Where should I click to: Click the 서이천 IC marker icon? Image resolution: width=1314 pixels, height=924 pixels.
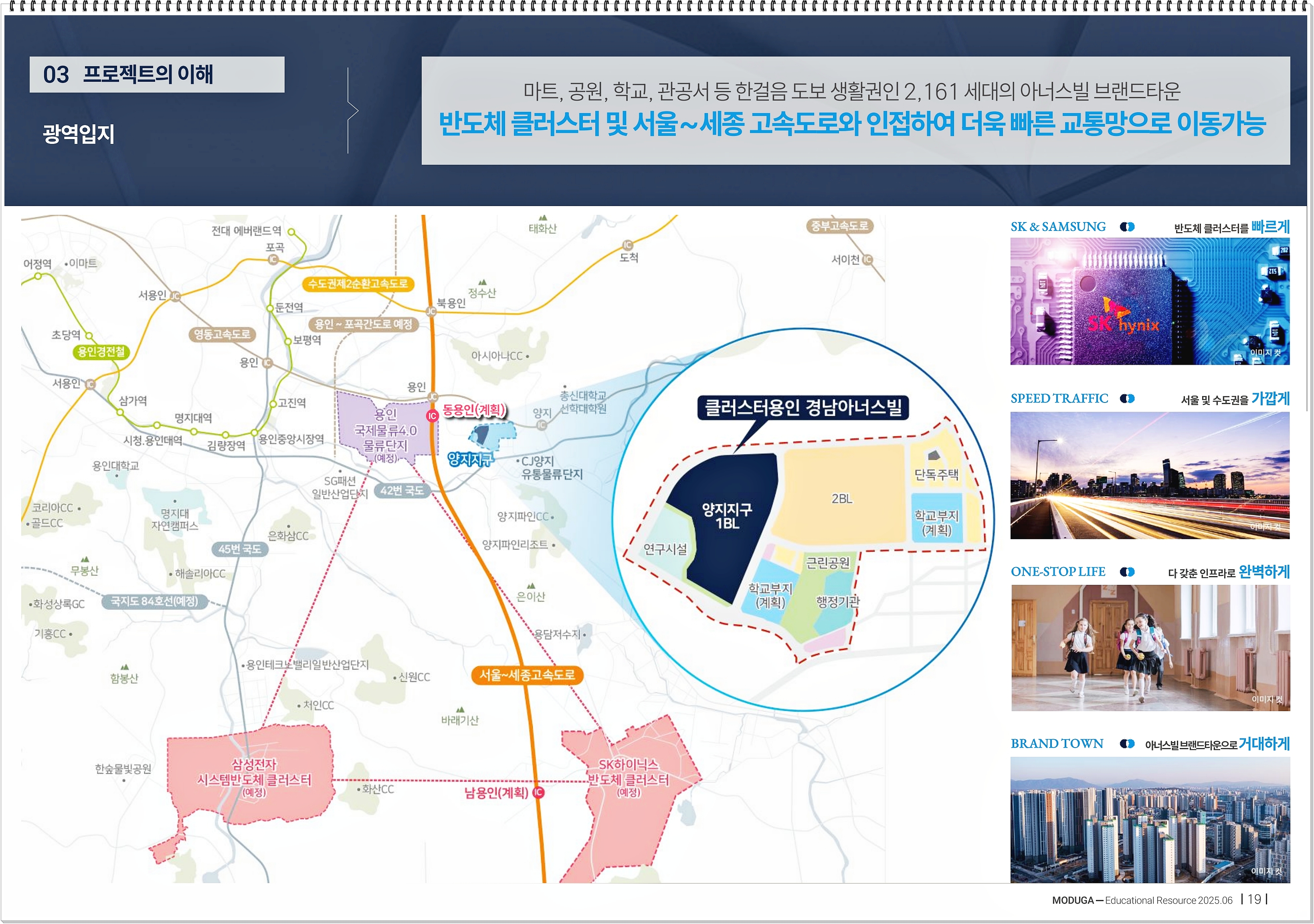tap(867, 259)
